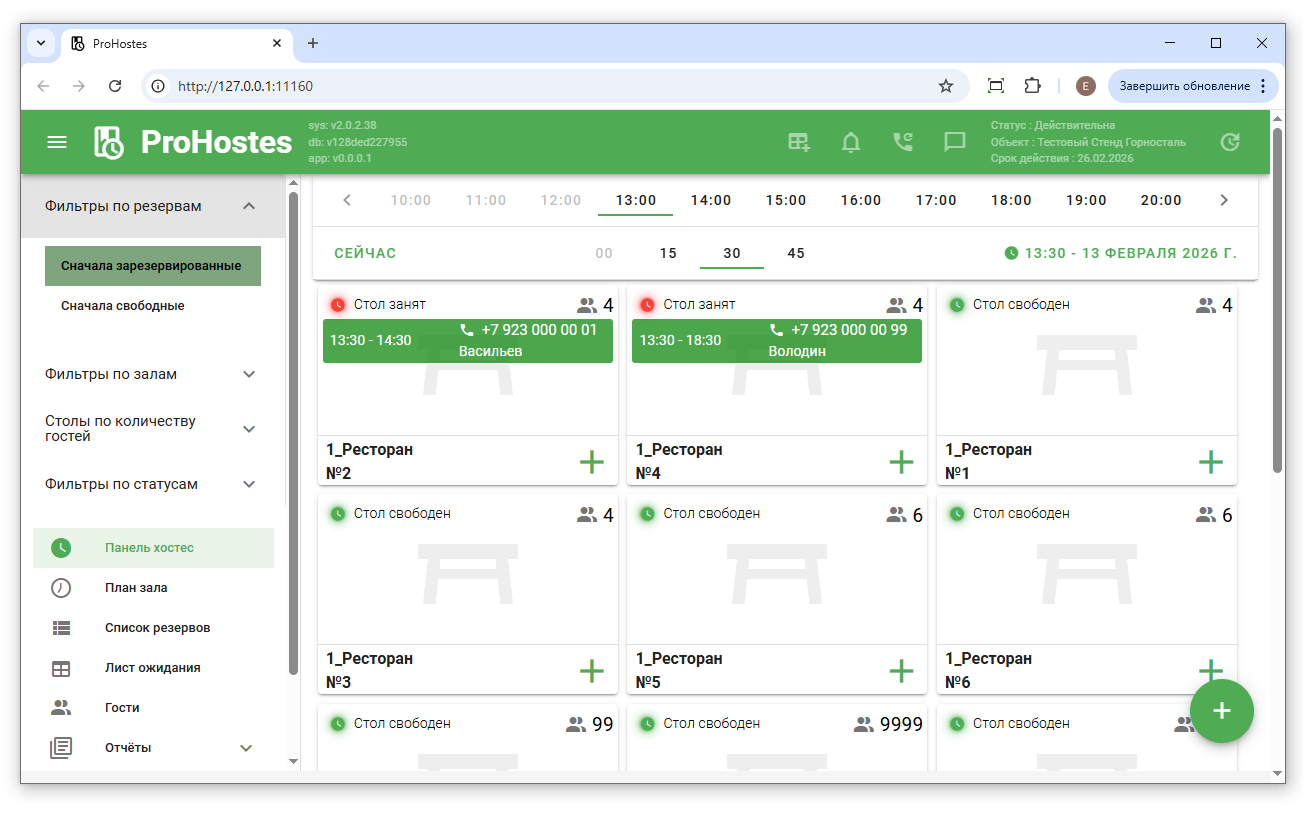The width and height of the screenshot is (1303, 813).
Task: Click the phone callback icon in header
Action: [903, 142]
